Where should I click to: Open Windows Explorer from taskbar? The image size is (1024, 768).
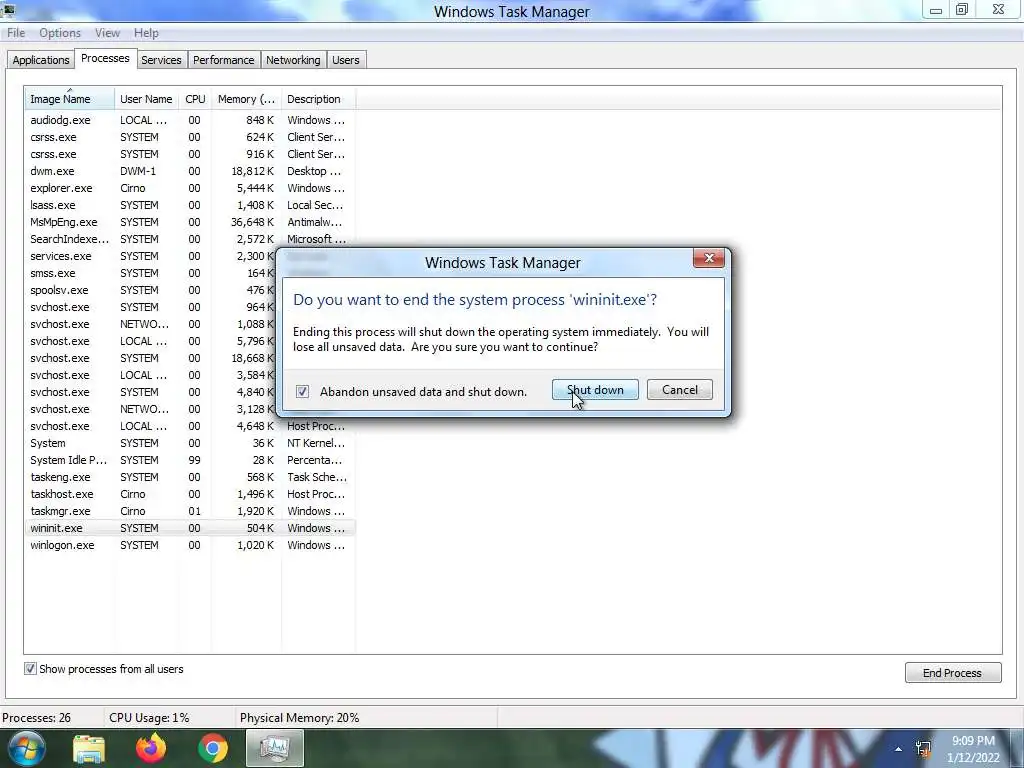89,749
